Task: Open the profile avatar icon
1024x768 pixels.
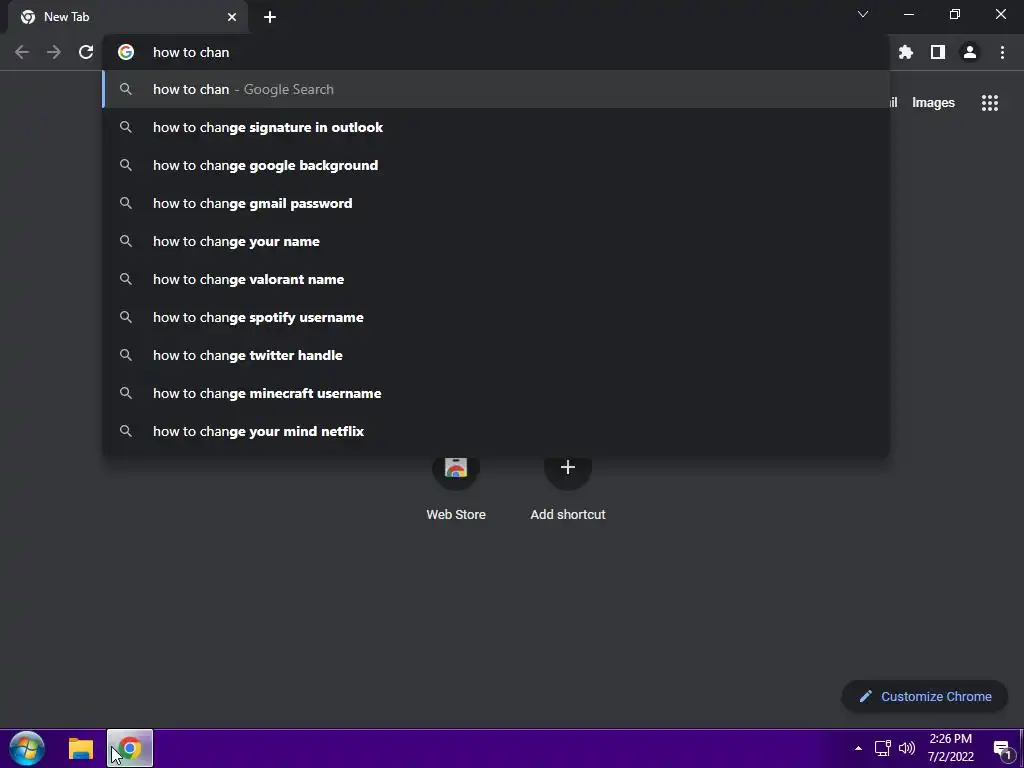Action: click(x=970, y=52)
